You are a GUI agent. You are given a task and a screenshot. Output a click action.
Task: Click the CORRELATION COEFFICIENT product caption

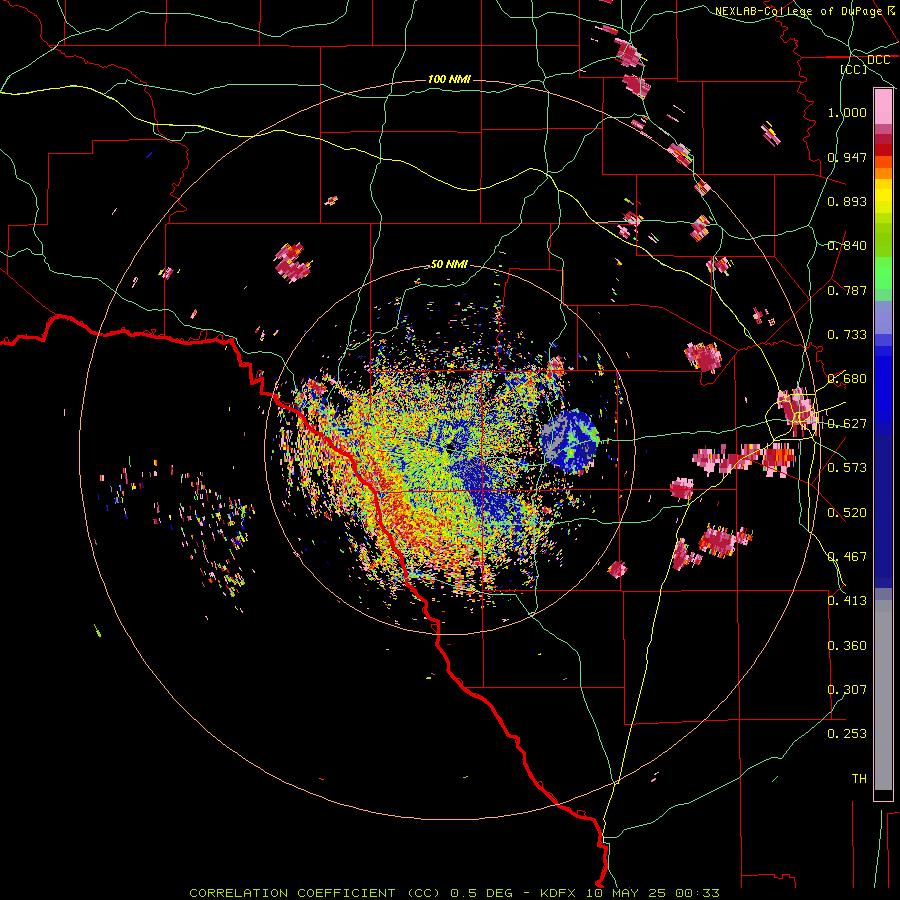point(292,893)
